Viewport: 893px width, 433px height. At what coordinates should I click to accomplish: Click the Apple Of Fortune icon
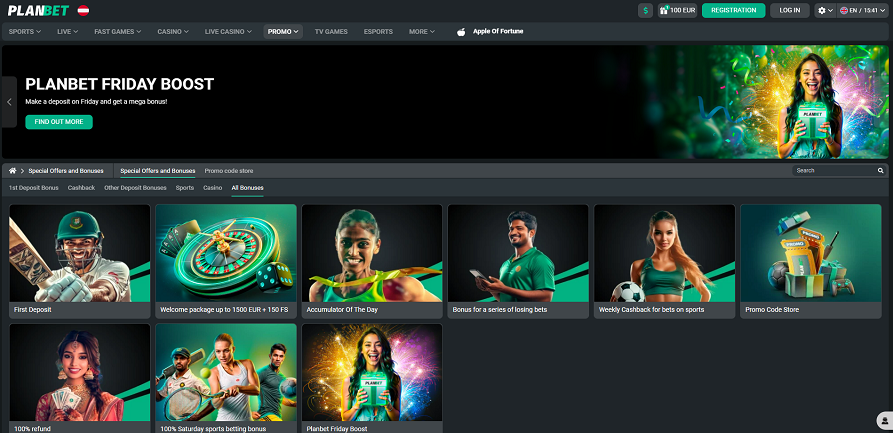click(461, 32)
